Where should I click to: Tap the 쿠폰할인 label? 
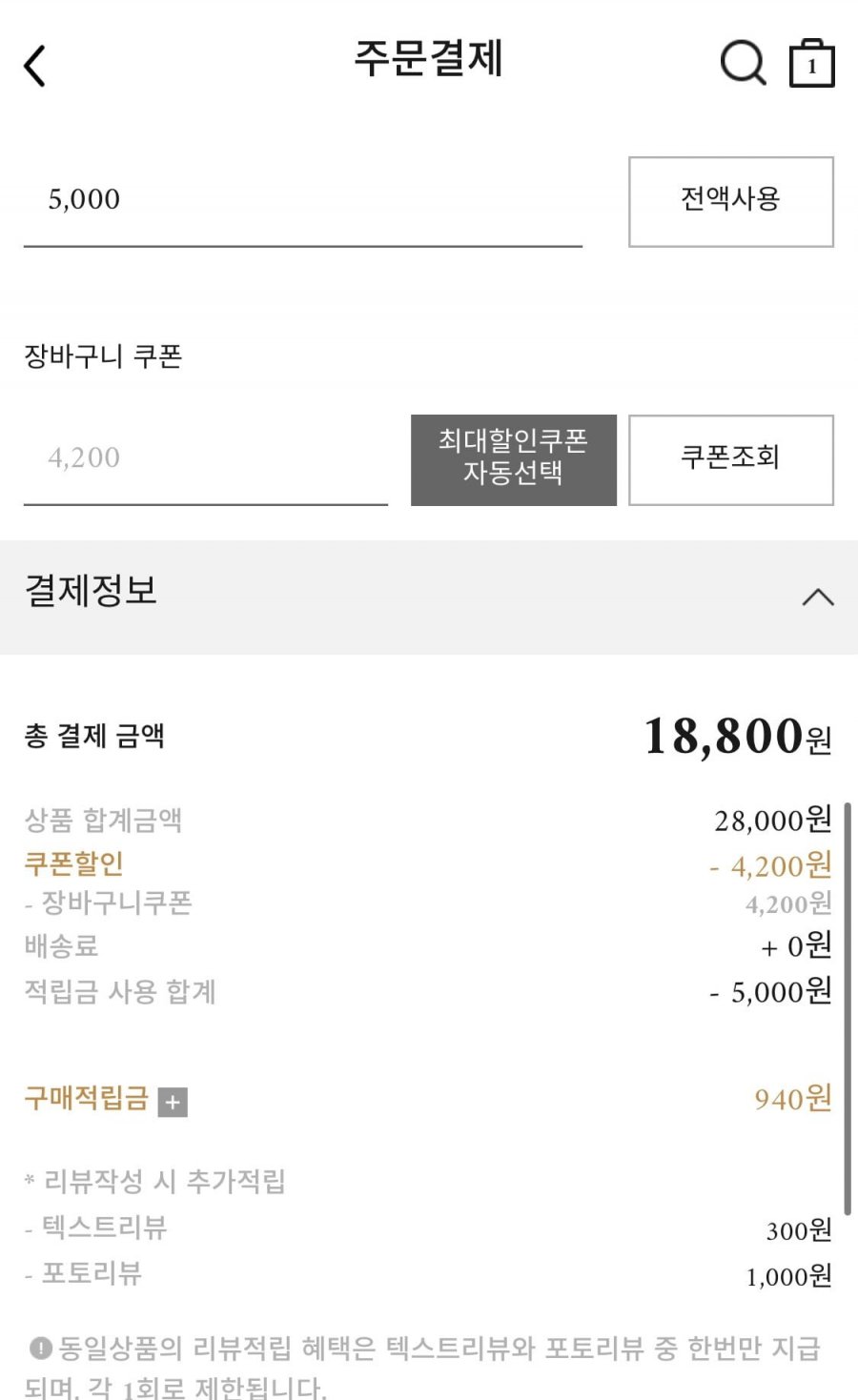tap(73, 863)
